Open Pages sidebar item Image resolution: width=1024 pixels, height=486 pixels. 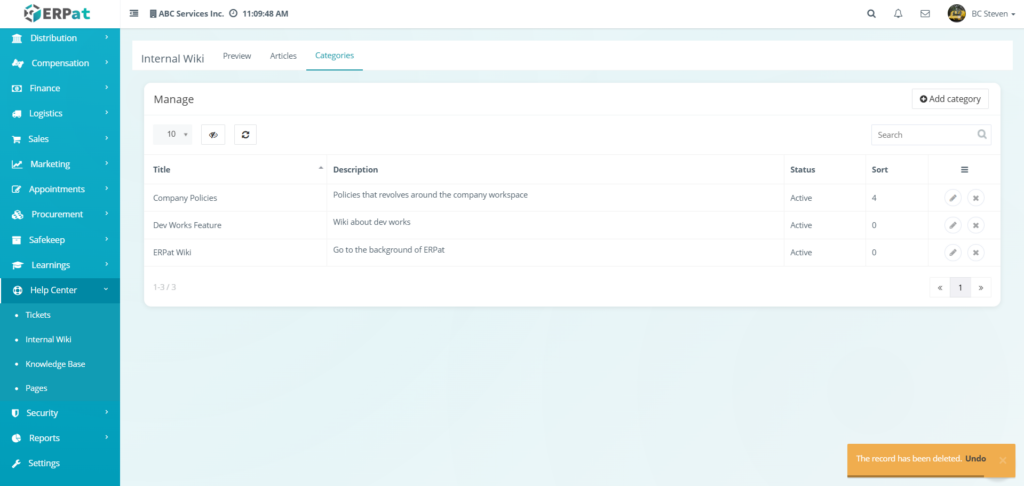(36, 388)
